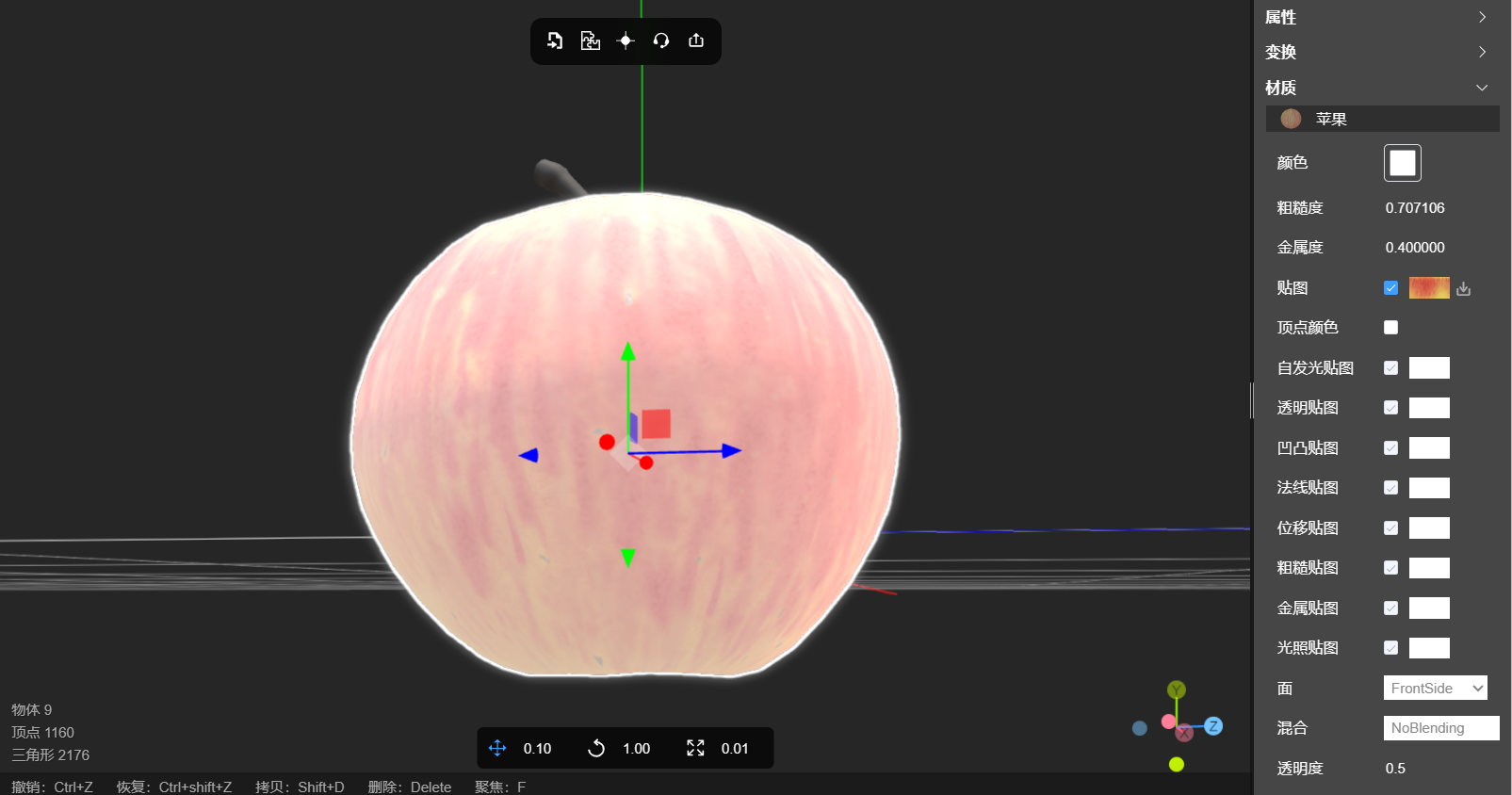Click the move step value 0.10
1512x795 pixels.
coord(538,749)
